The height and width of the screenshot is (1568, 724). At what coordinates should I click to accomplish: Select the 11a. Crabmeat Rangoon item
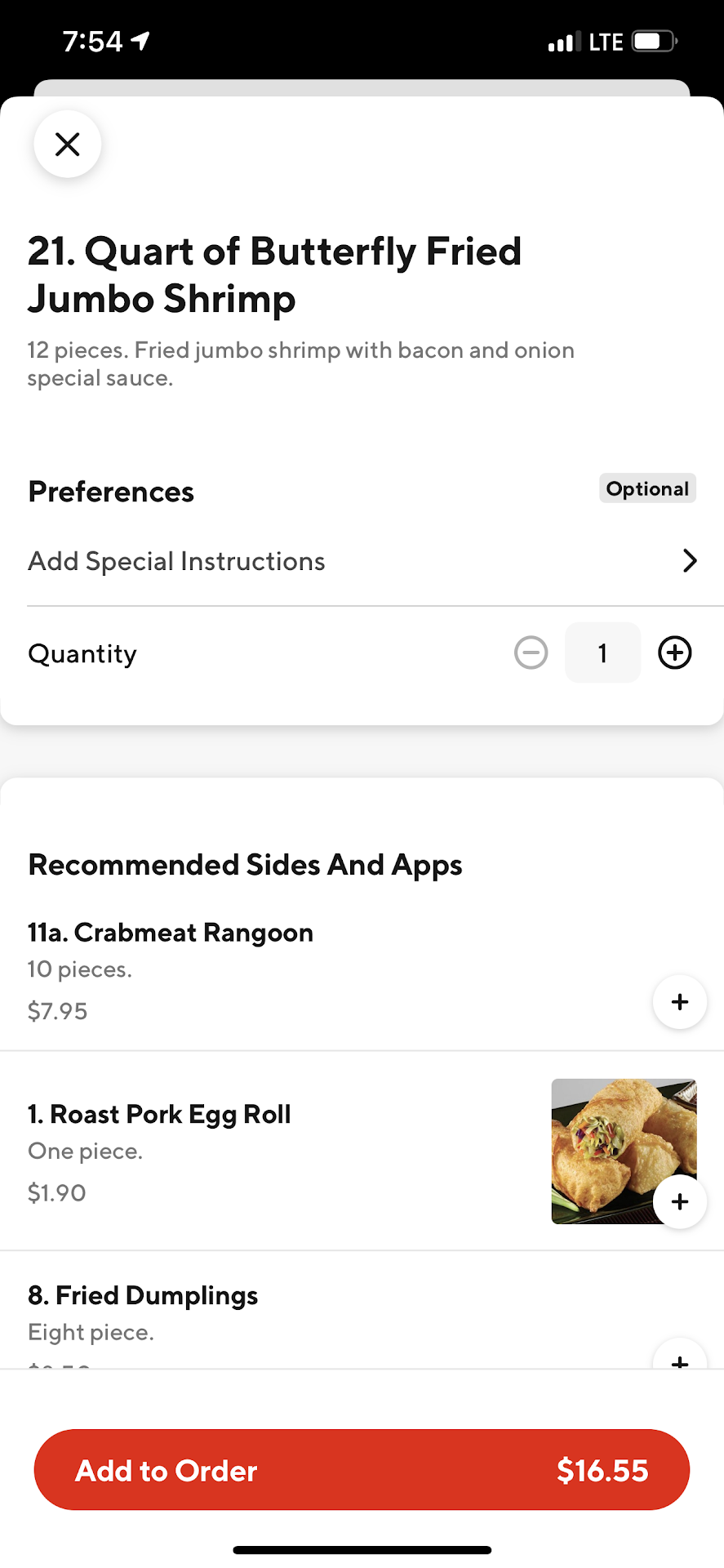coord(171,933)
